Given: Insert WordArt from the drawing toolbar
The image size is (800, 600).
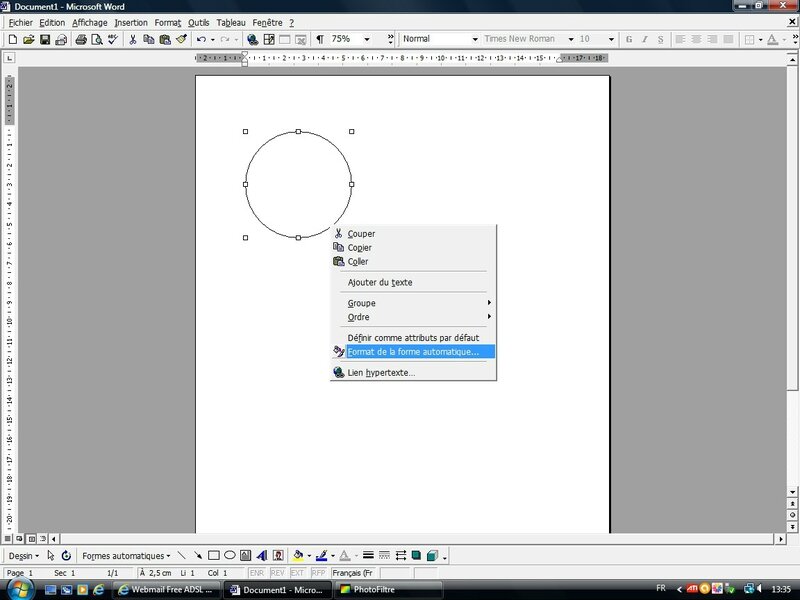Looking at the screenshot, I should click(x=261, y=555).
